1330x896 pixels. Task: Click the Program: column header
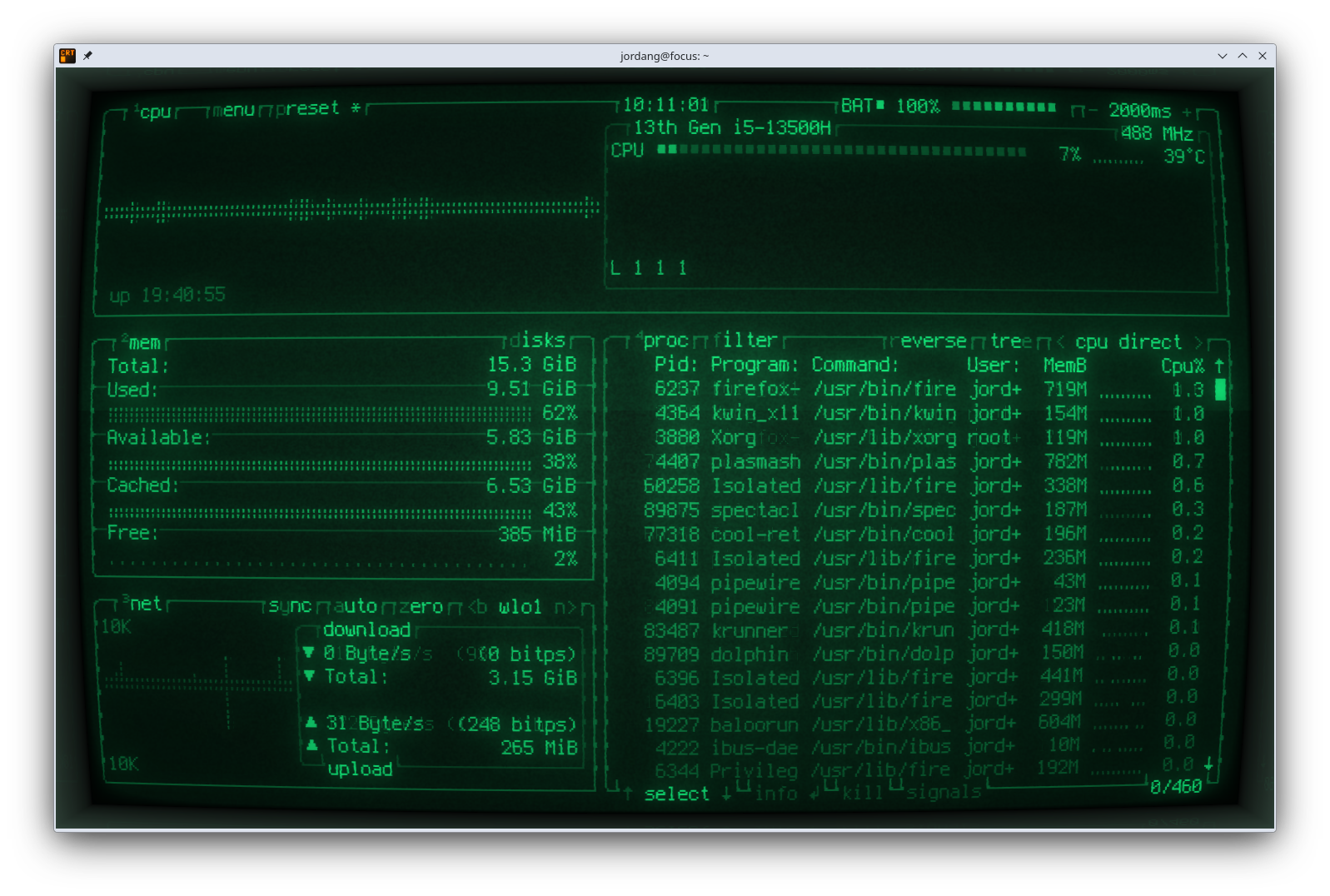click(x=755, y=365)
